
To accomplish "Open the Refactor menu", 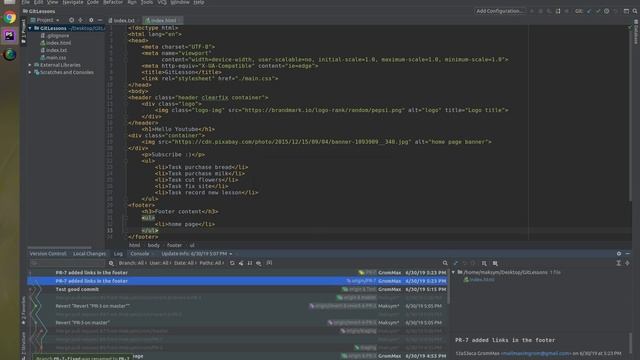I will pyautogui.click(x=113, y=2).
